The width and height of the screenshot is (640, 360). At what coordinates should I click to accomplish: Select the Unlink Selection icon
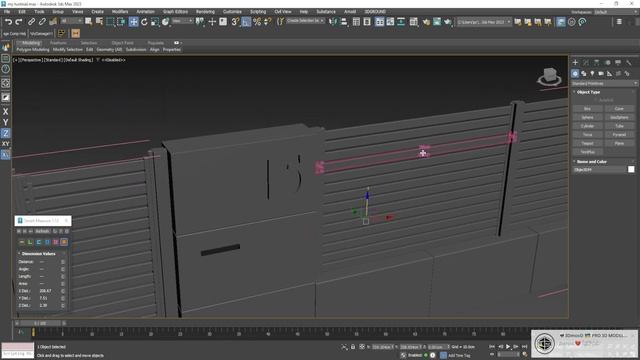pos(42,22)
